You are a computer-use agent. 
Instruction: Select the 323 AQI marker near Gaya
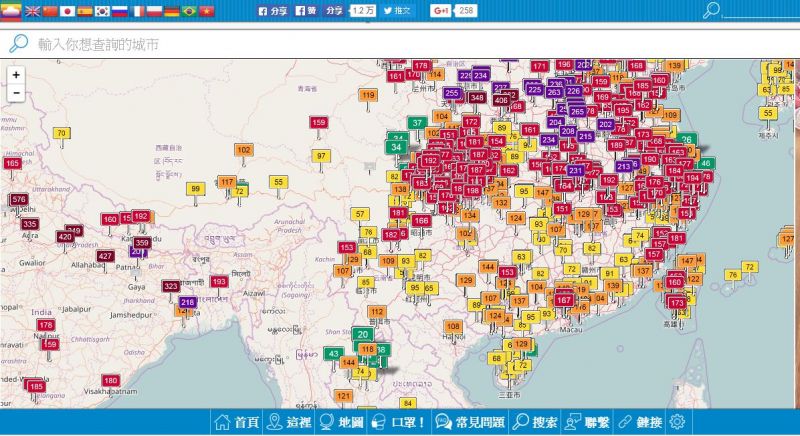170,286
